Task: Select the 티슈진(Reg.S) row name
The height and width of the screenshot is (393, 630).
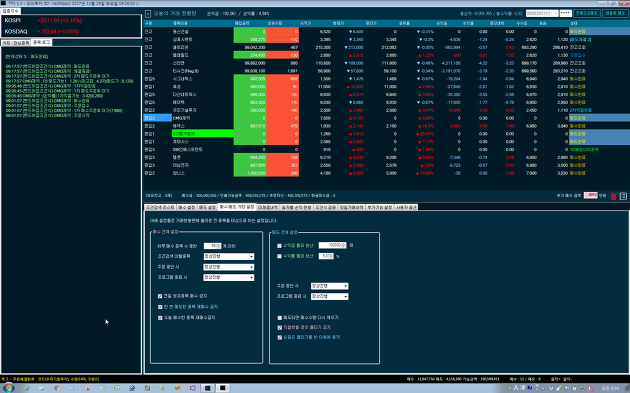Action: click(x=186, y=71)
